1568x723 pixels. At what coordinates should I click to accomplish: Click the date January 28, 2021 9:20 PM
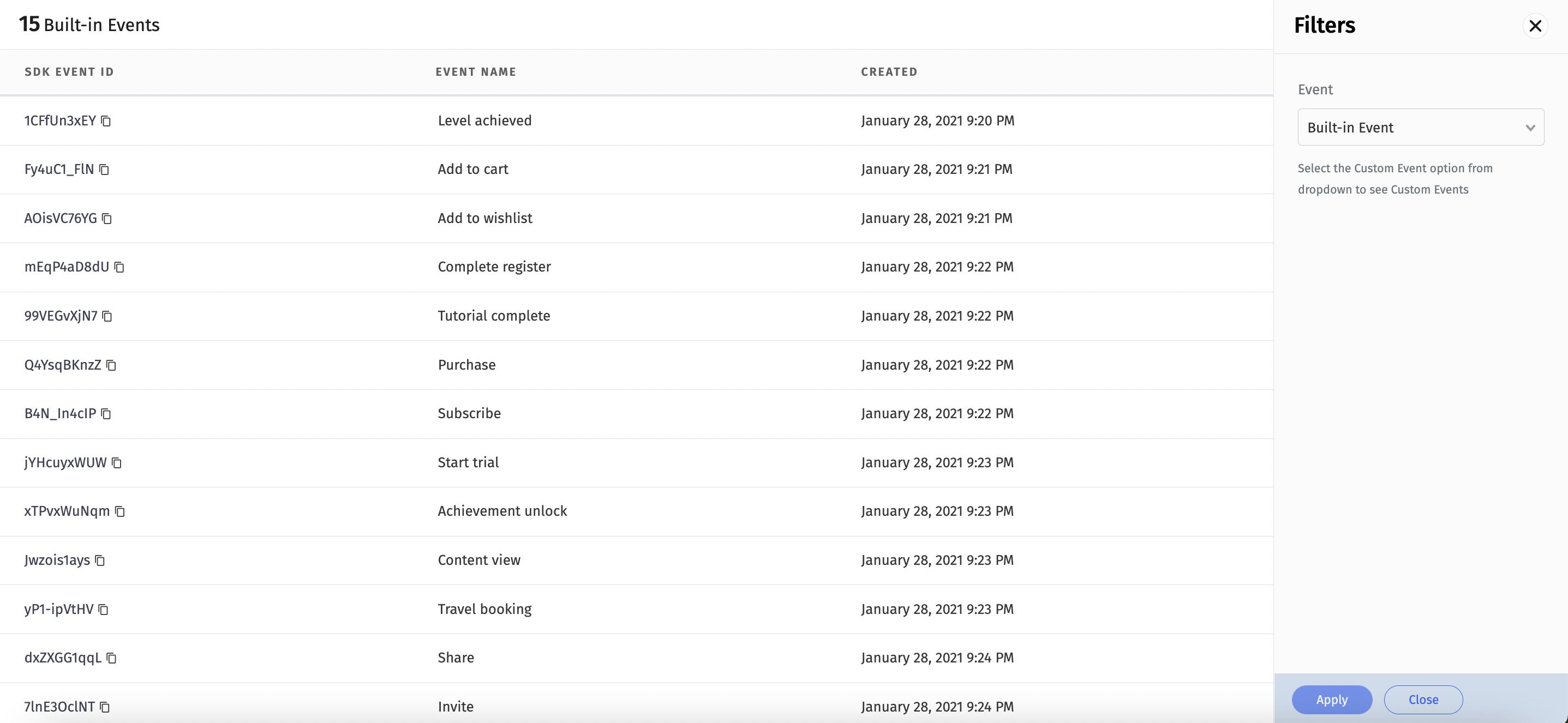pyautogui.click(x=937, y=120)
